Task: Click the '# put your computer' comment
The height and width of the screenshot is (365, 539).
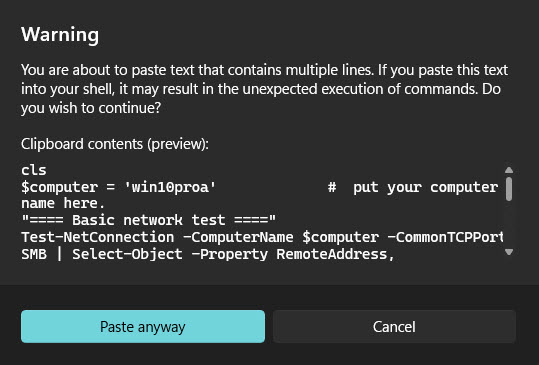Action: point(413,187)
